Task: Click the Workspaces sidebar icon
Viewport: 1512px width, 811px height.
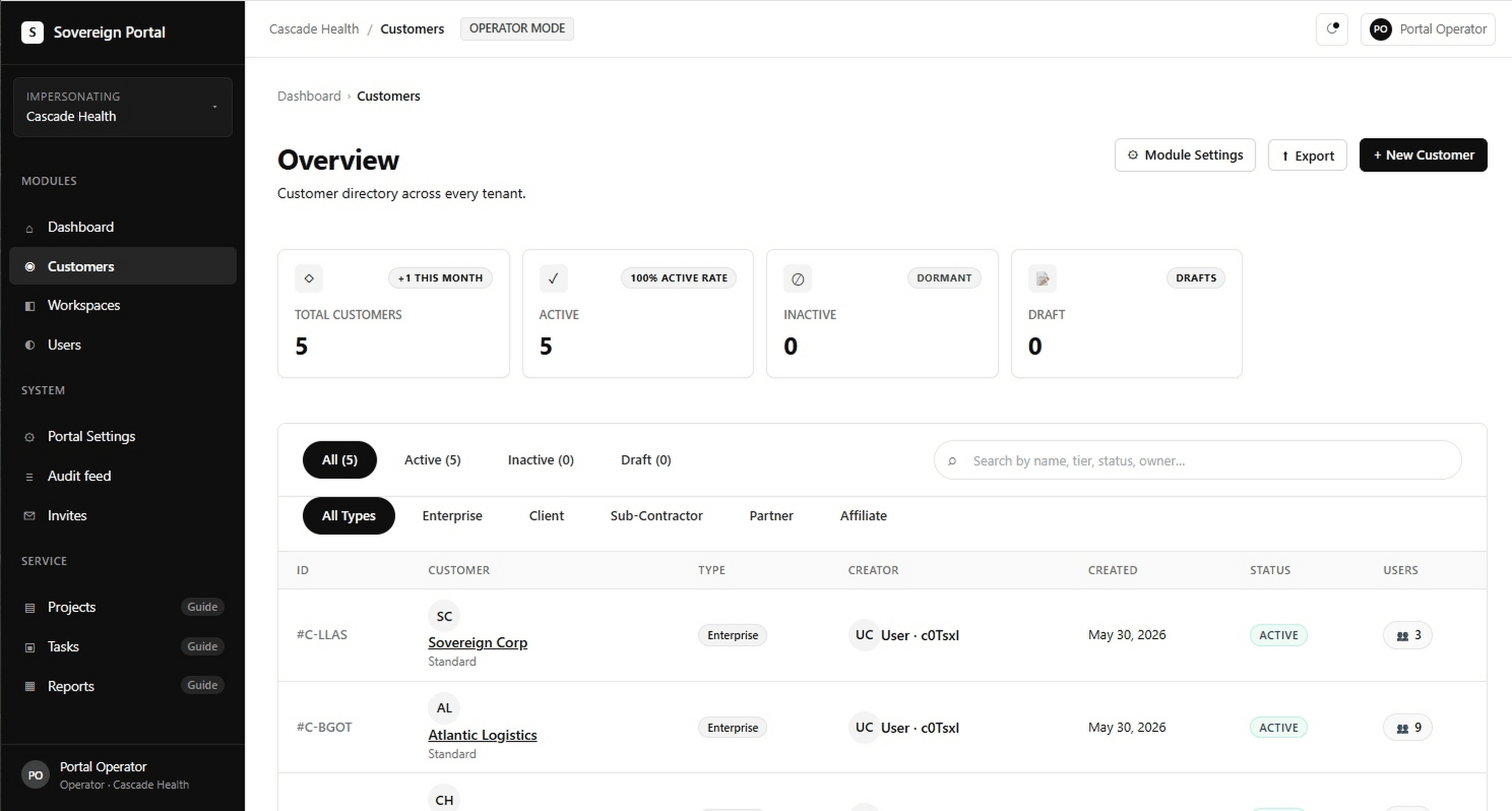Action: tap(29, 306)
